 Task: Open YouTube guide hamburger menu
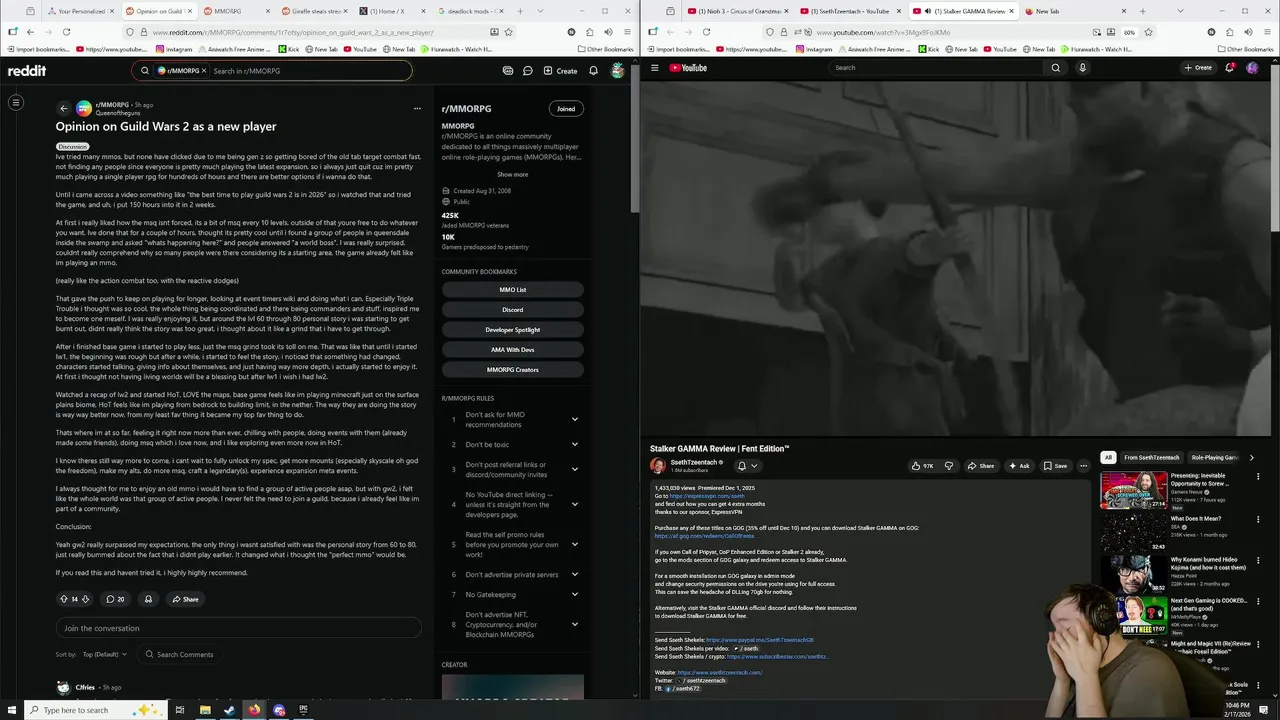click(654, 68)
